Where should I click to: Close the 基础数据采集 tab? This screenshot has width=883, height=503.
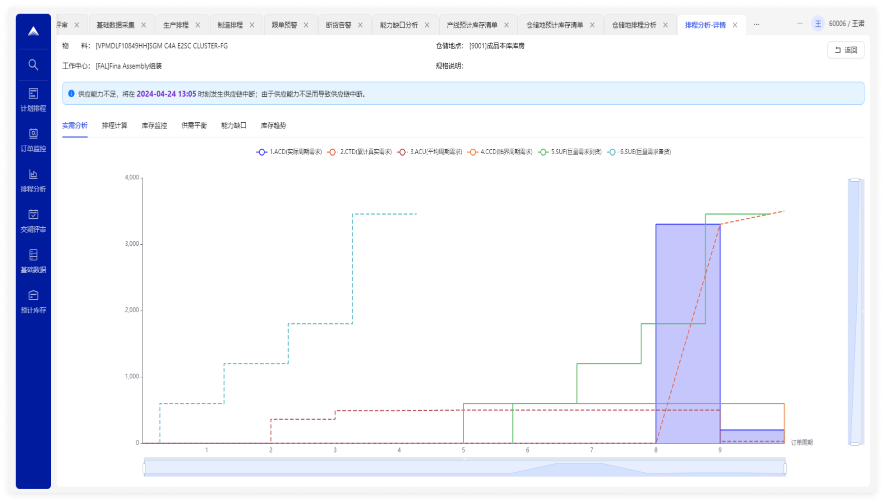click(144, 25)
